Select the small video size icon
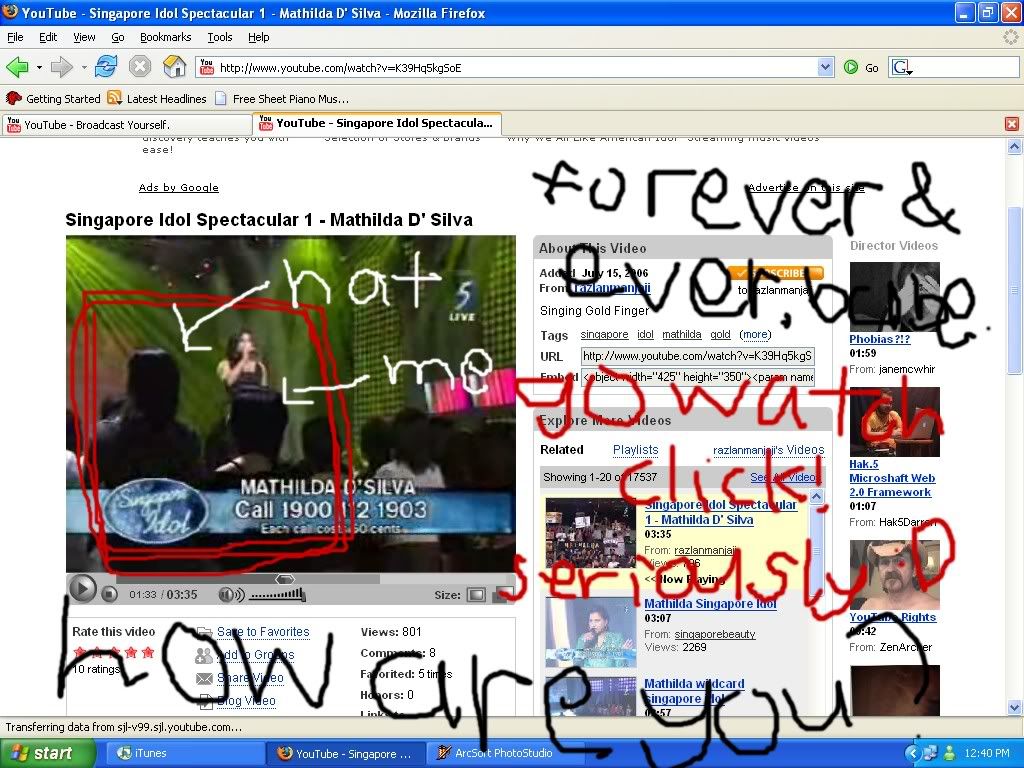This screenshot has height=768, width=1024. click(x=477, y=595)
